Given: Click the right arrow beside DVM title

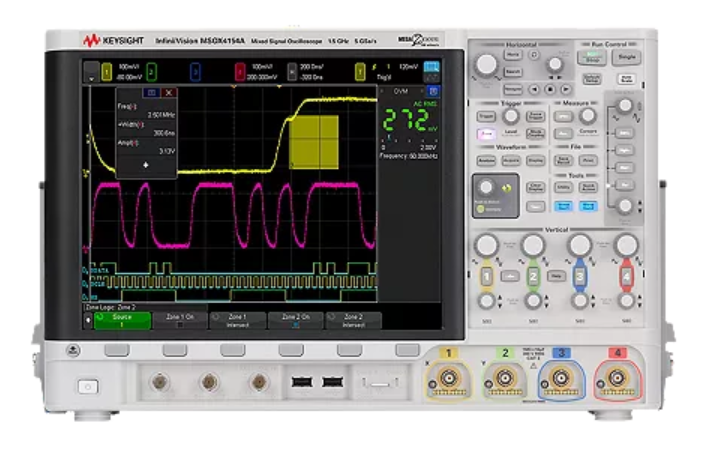Looking at the screenshot, I should [x=422, y=91].
